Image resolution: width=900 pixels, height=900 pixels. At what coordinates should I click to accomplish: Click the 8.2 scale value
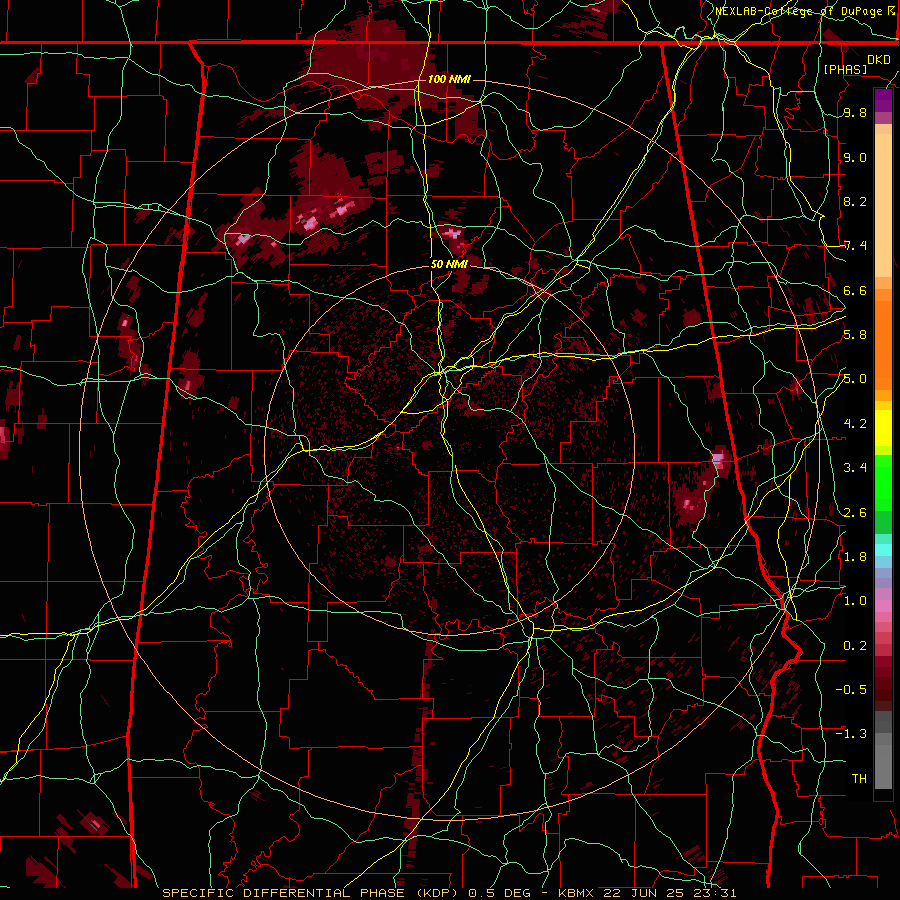pos(855,201)
